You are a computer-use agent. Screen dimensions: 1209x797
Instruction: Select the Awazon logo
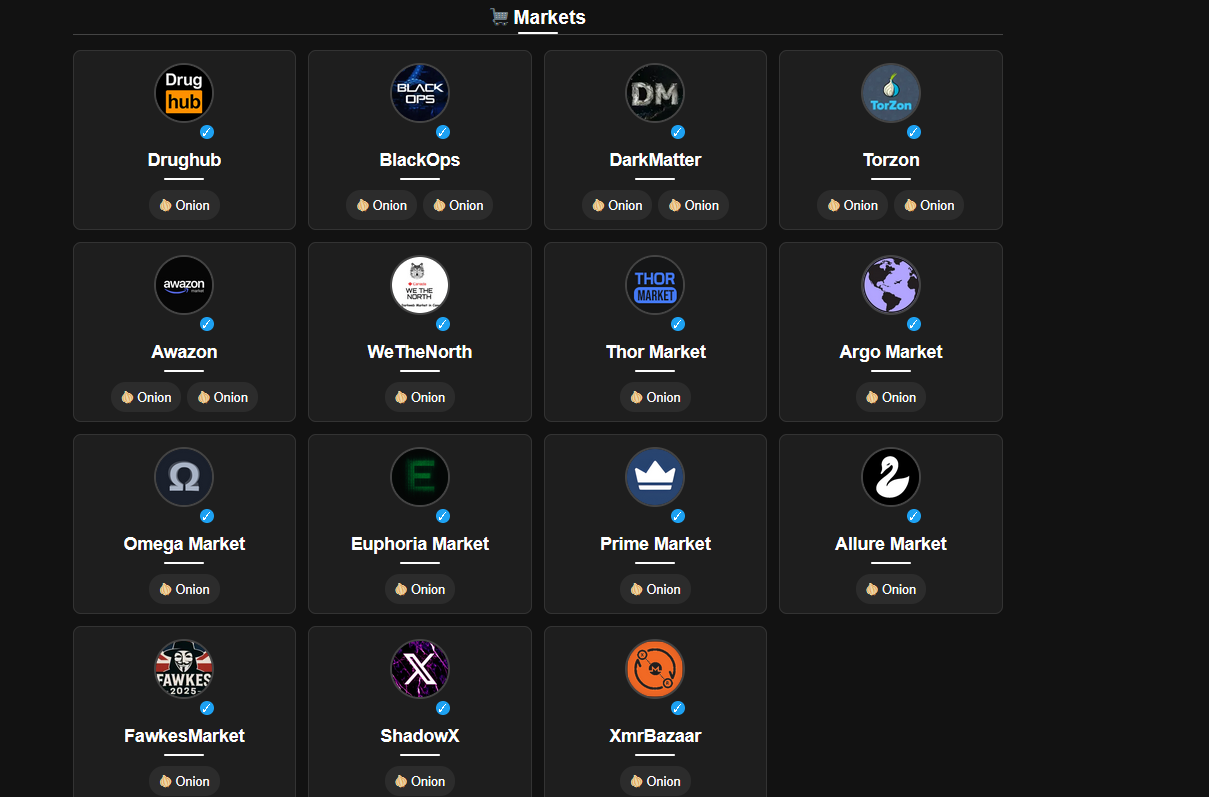[x=184, y=285]
